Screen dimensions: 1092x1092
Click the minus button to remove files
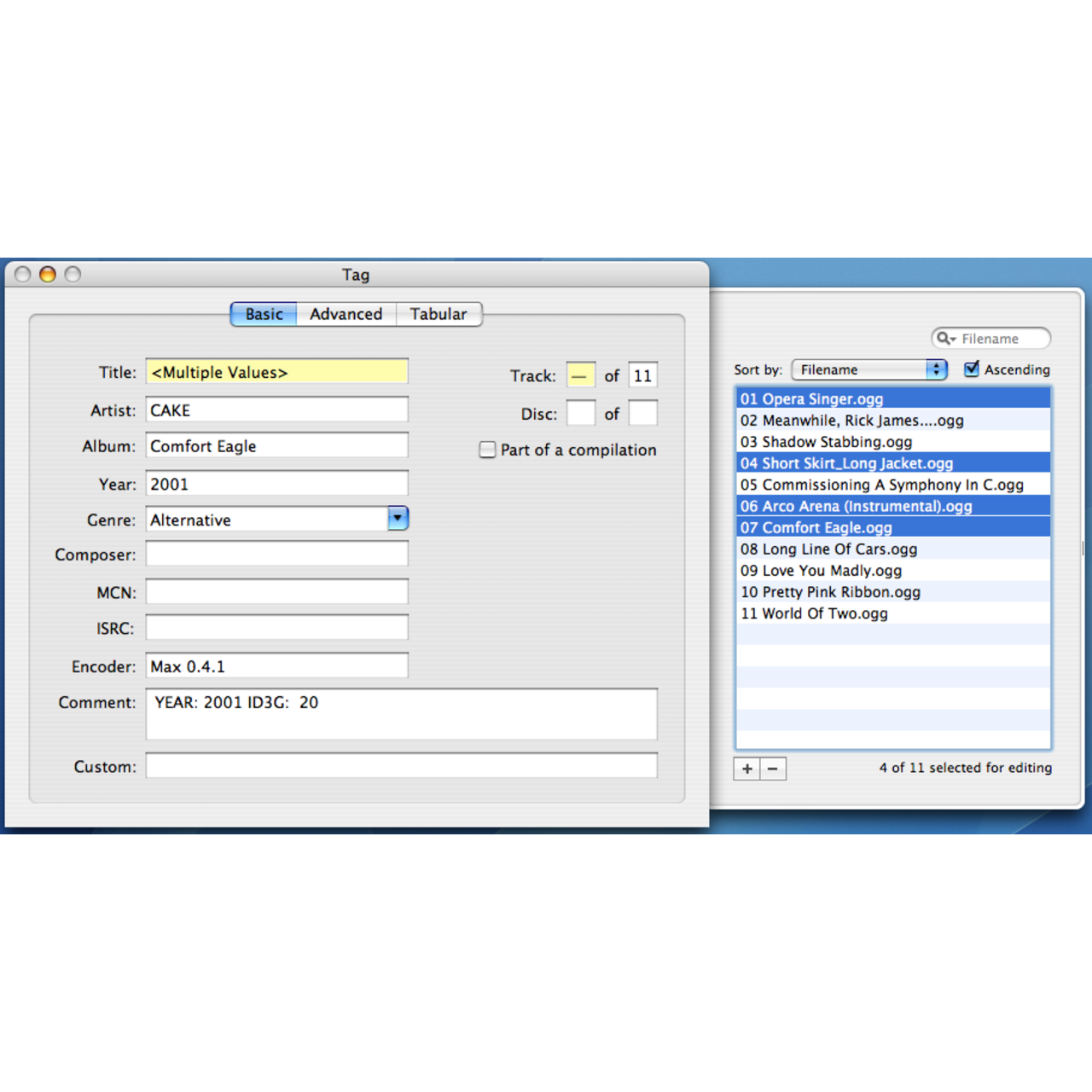tap(773, 769)
